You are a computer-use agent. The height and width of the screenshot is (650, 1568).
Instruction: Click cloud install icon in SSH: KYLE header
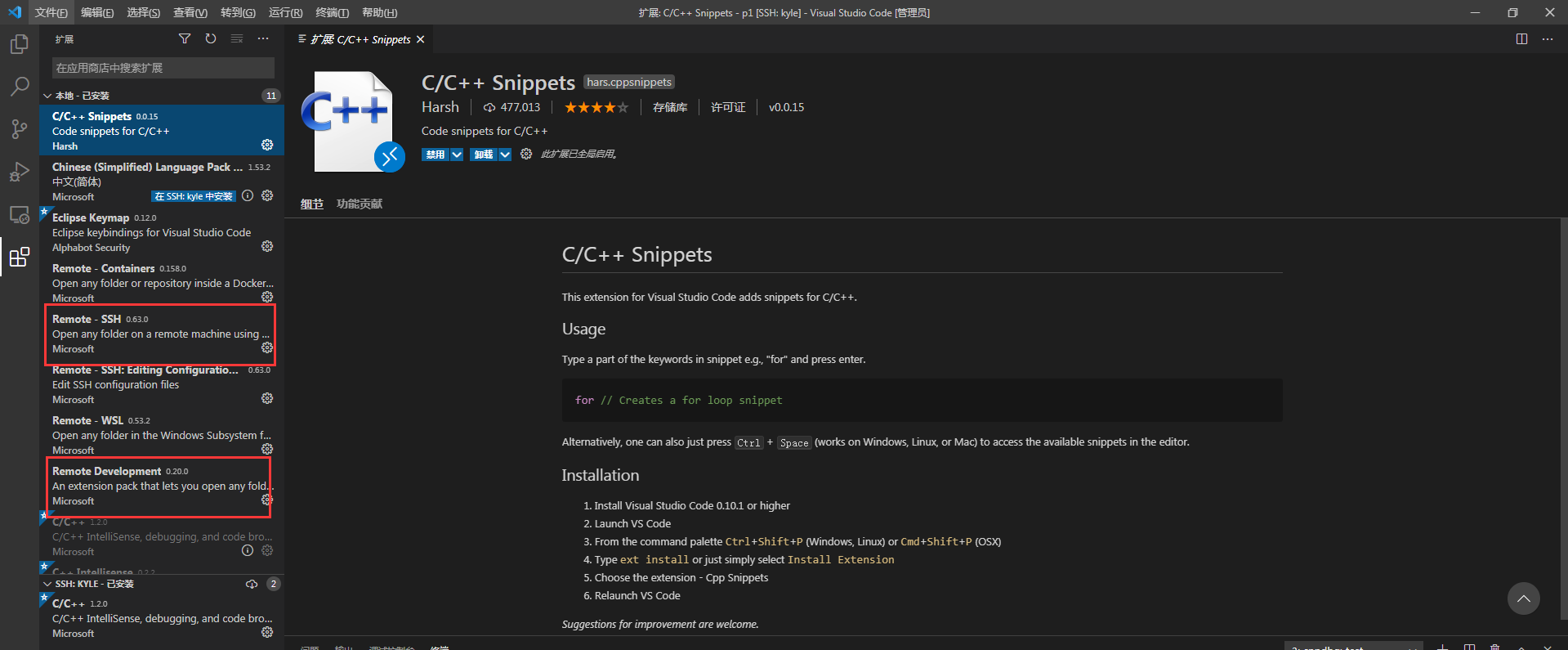(x=252, y=584)
